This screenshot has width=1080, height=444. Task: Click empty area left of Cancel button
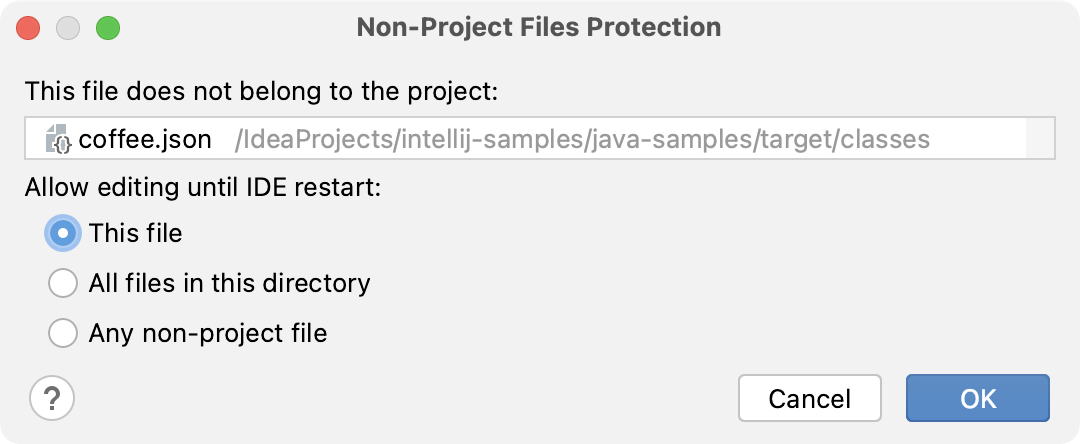point(400,398)
